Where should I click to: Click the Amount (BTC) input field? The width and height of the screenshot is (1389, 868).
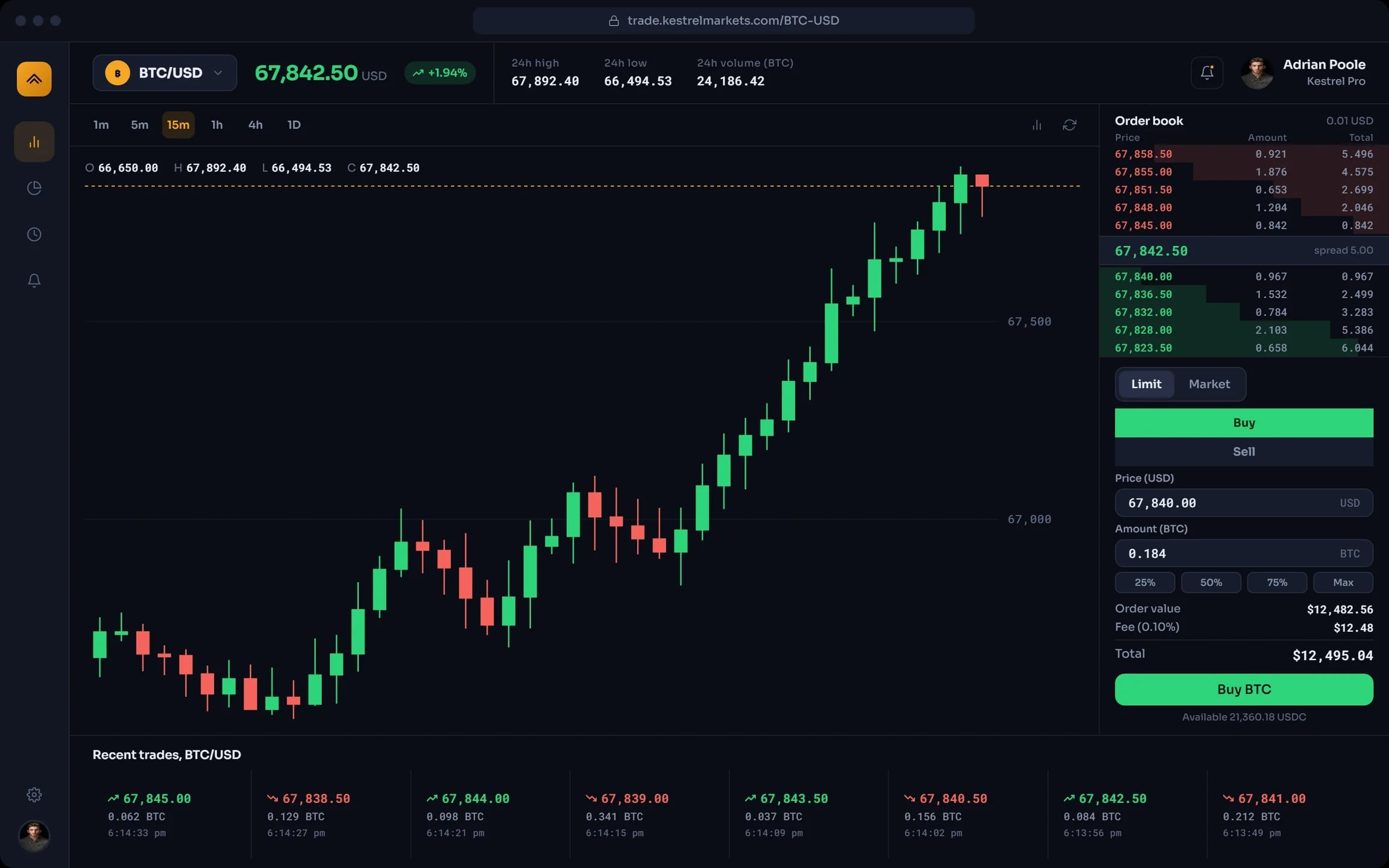tap(1244, 553)
